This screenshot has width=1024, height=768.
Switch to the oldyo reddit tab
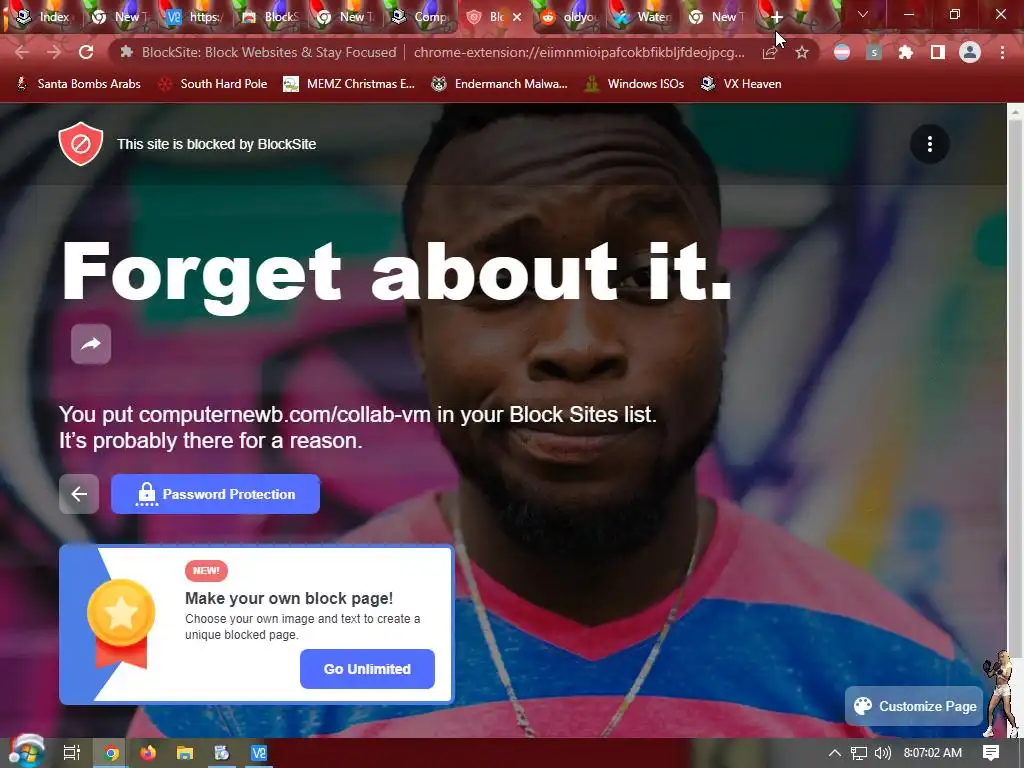tap(569, 17)
